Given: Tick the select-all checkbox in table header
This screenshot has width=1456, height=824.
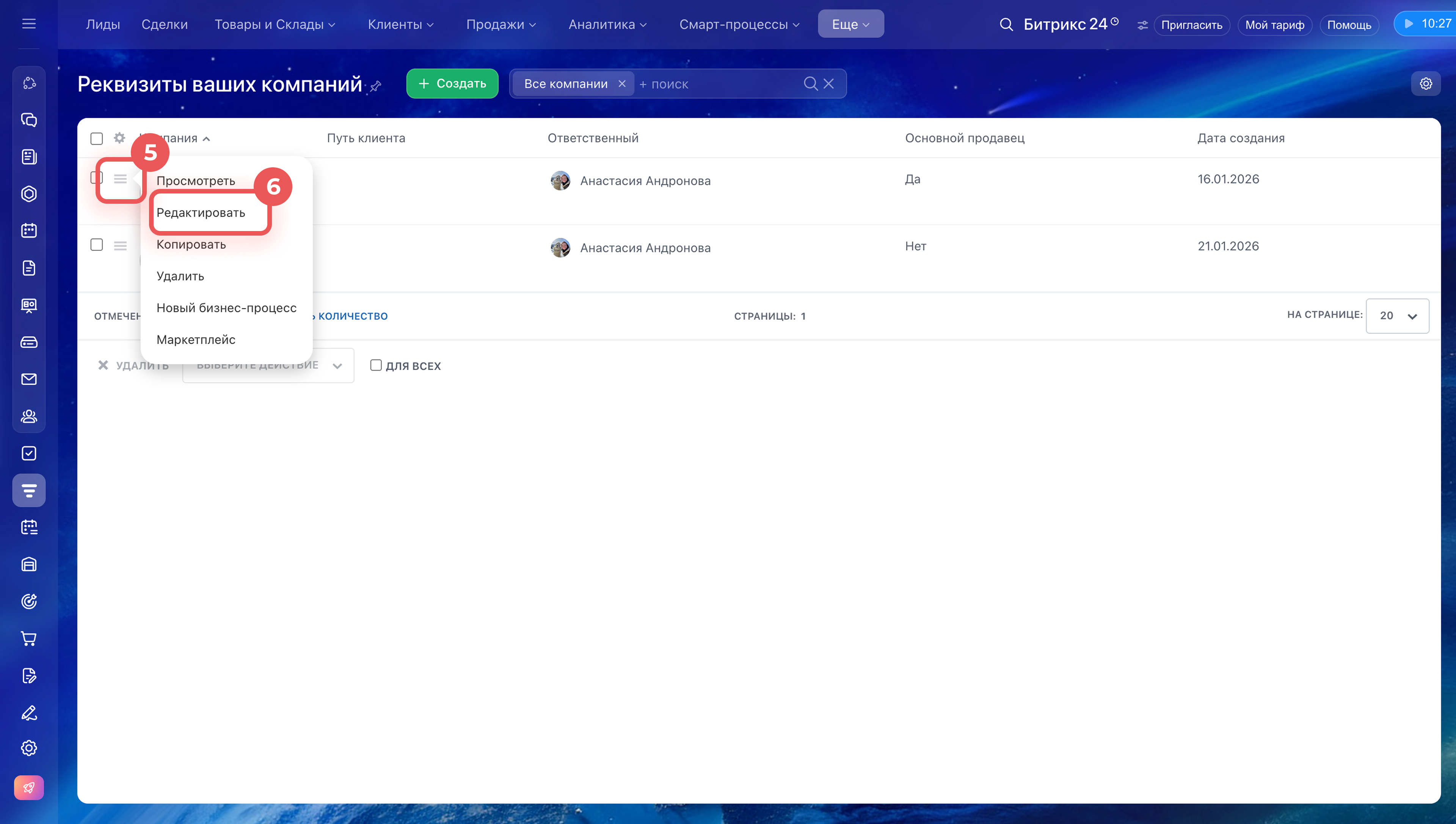Looking at the screenshot, I should [x=97, y=138].
